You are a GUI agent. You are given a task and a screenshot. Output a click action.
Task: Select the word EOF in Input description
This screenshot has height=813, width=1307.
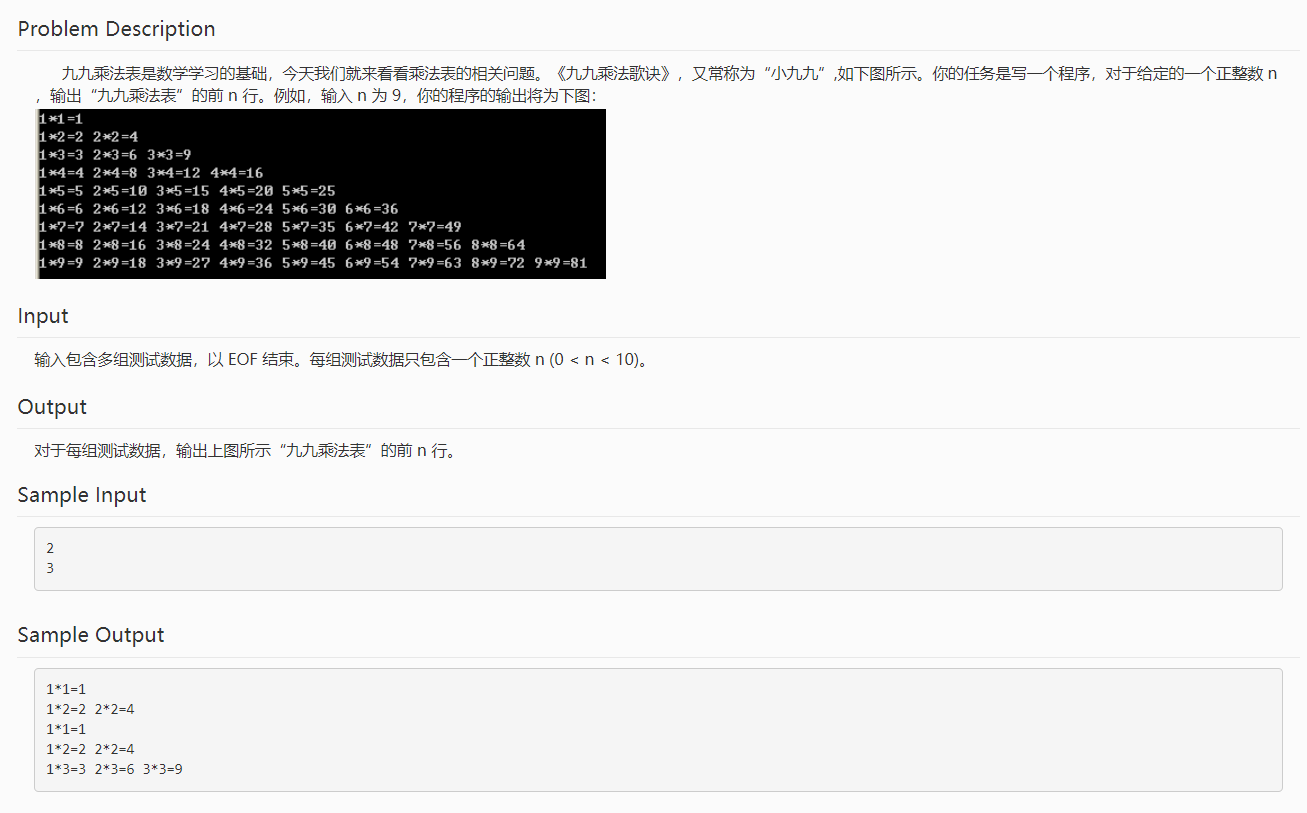(x=242, y=359)
